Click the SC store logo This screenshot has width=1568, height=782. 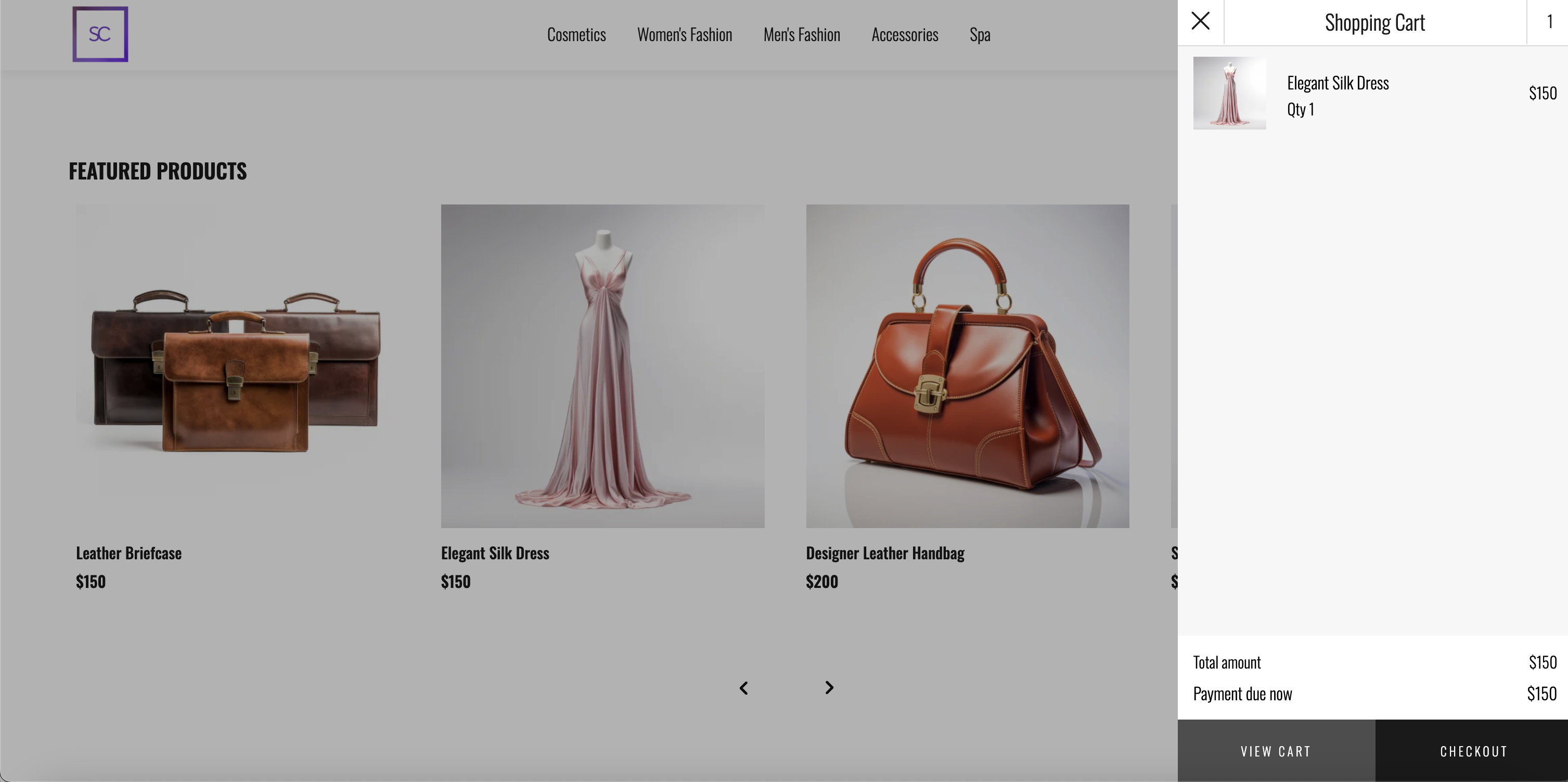100,34
